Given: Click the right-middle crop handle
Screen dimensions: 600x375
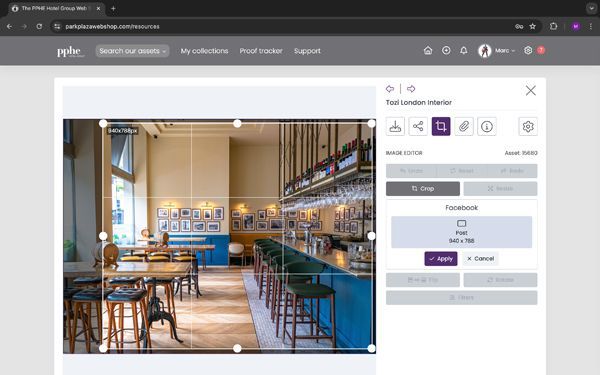Looking at the screenshot, I should click(372, 236).
